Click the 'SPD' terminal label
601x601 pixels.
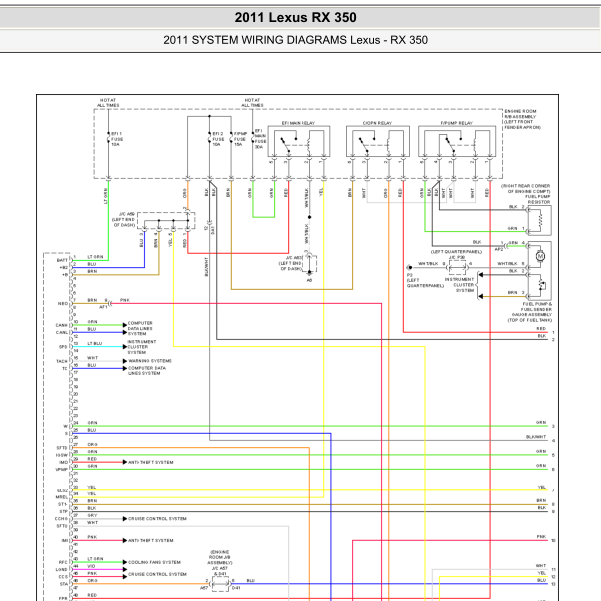[63, 347]
